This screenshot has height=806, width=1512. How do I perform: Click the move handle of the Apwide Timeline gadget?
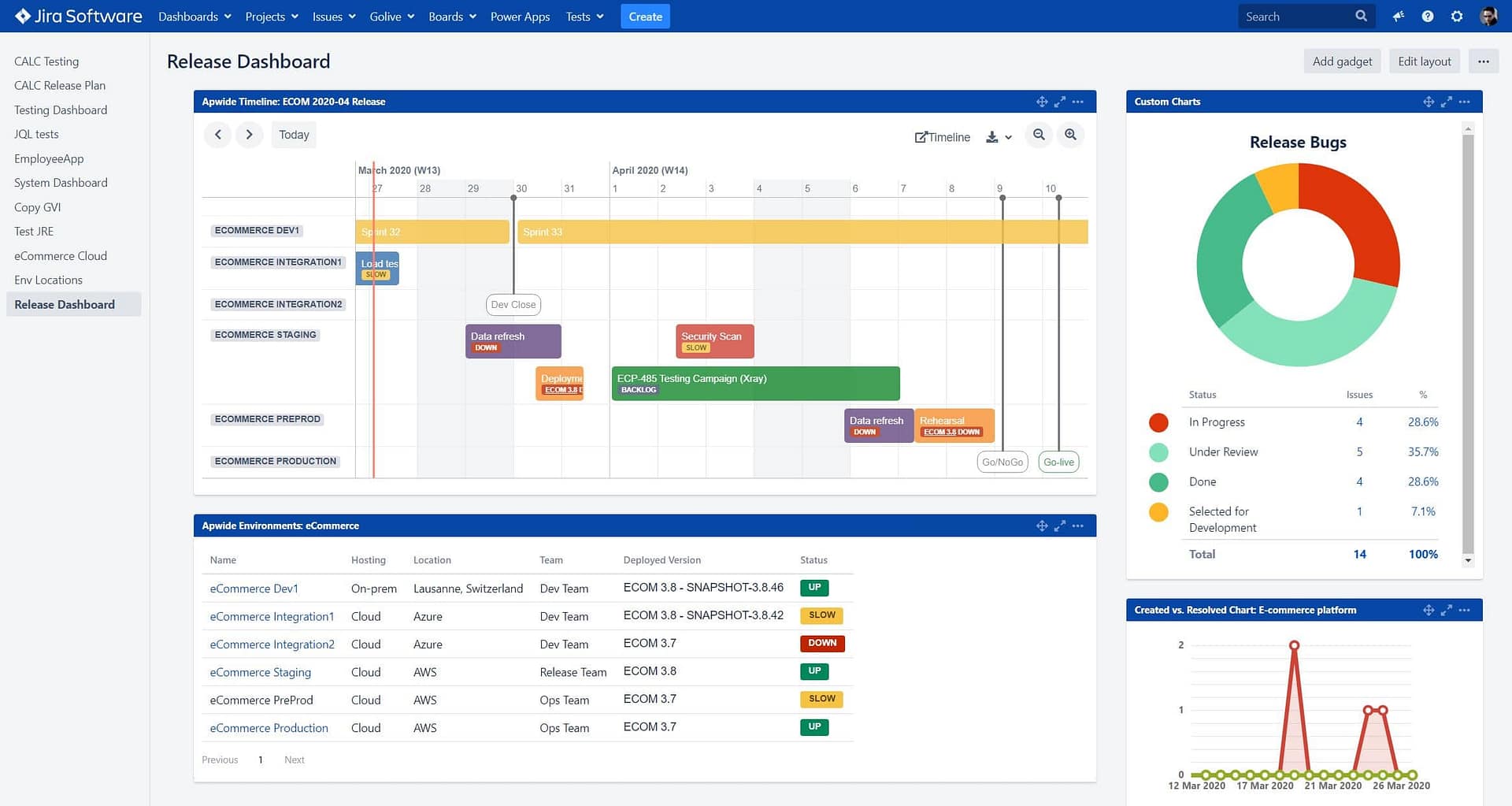click(1041, 102)
